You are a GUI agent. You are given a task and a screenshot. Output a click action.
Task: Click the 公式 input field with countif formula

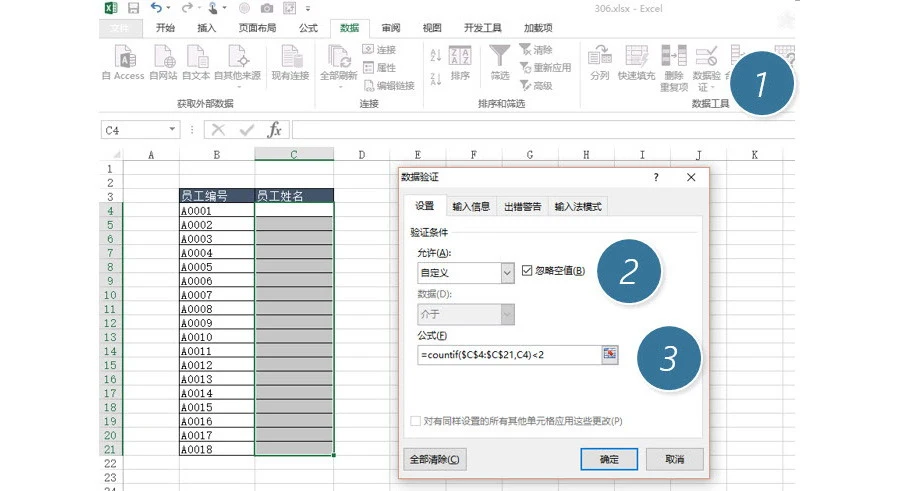pos(507,355)
